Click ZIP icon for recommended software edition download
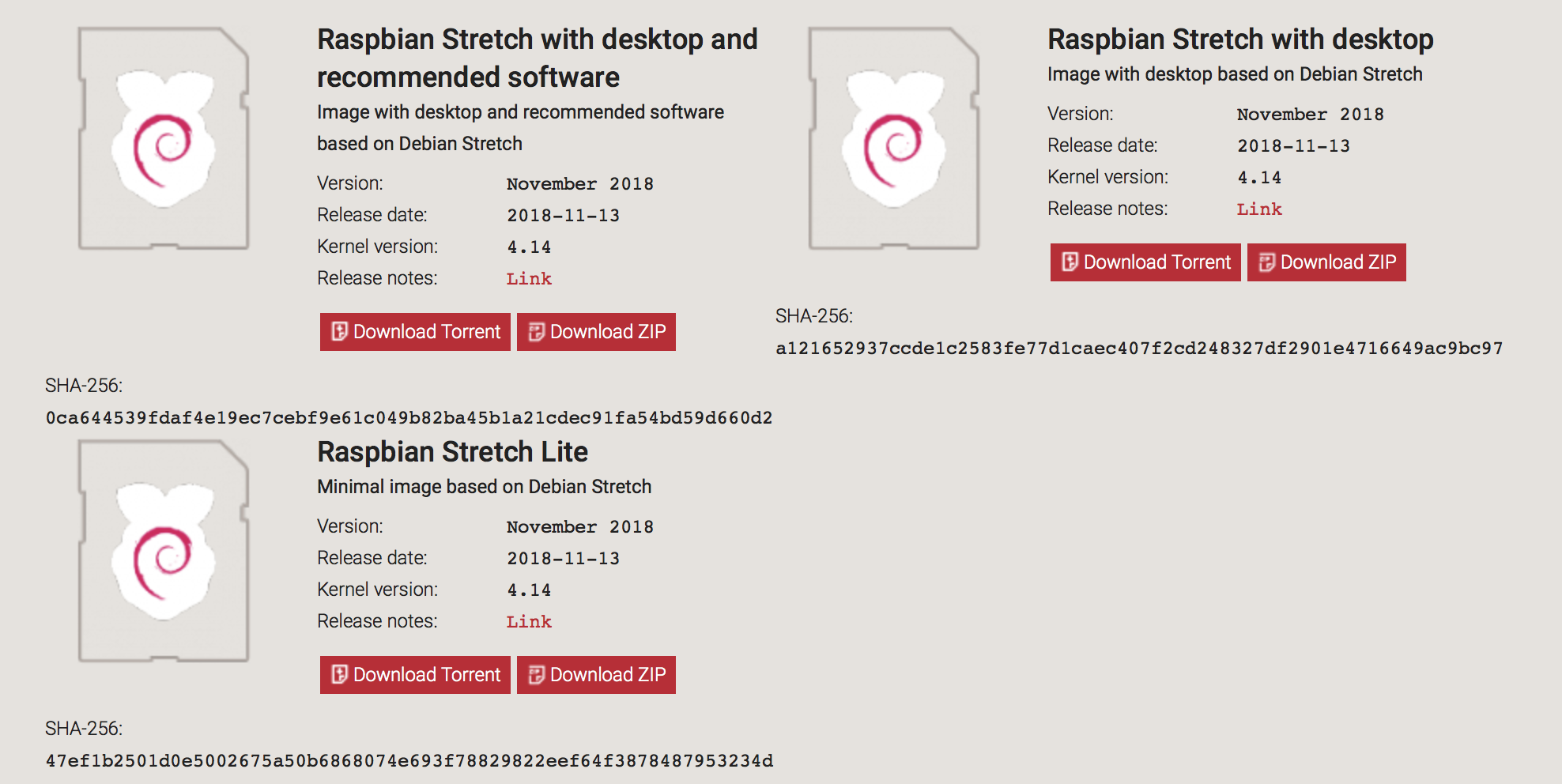The image size is (1562, 784). pyautogui.click(x=537, y=331)
